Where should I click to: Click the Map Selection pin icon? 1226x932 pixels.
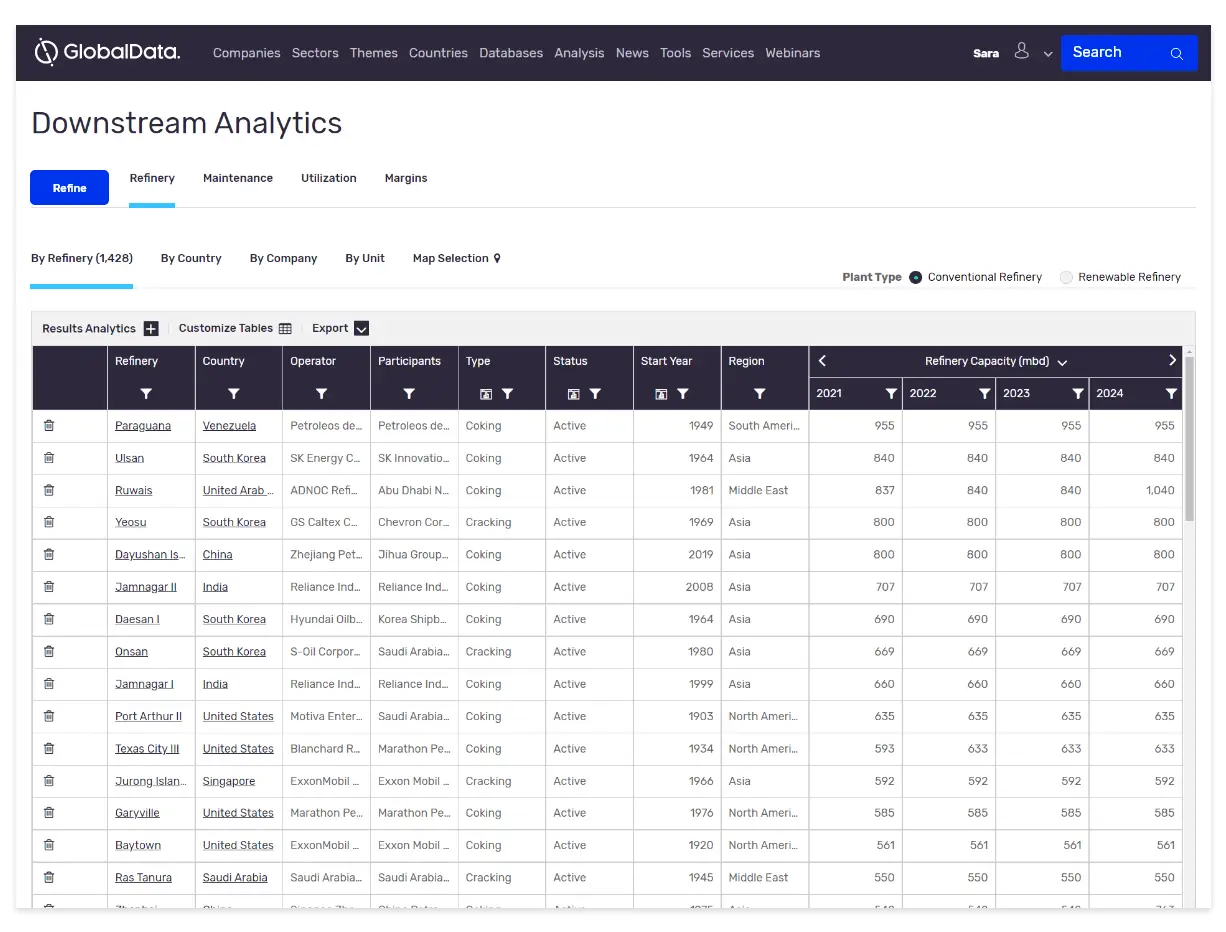pyautogui.click(x=497, y=259)
